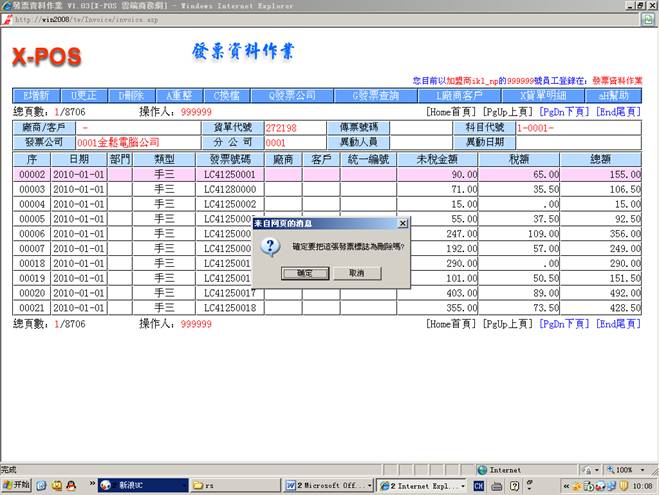Cancel the dialog with 取消
The image size is (659, 495).
point(356,272)
